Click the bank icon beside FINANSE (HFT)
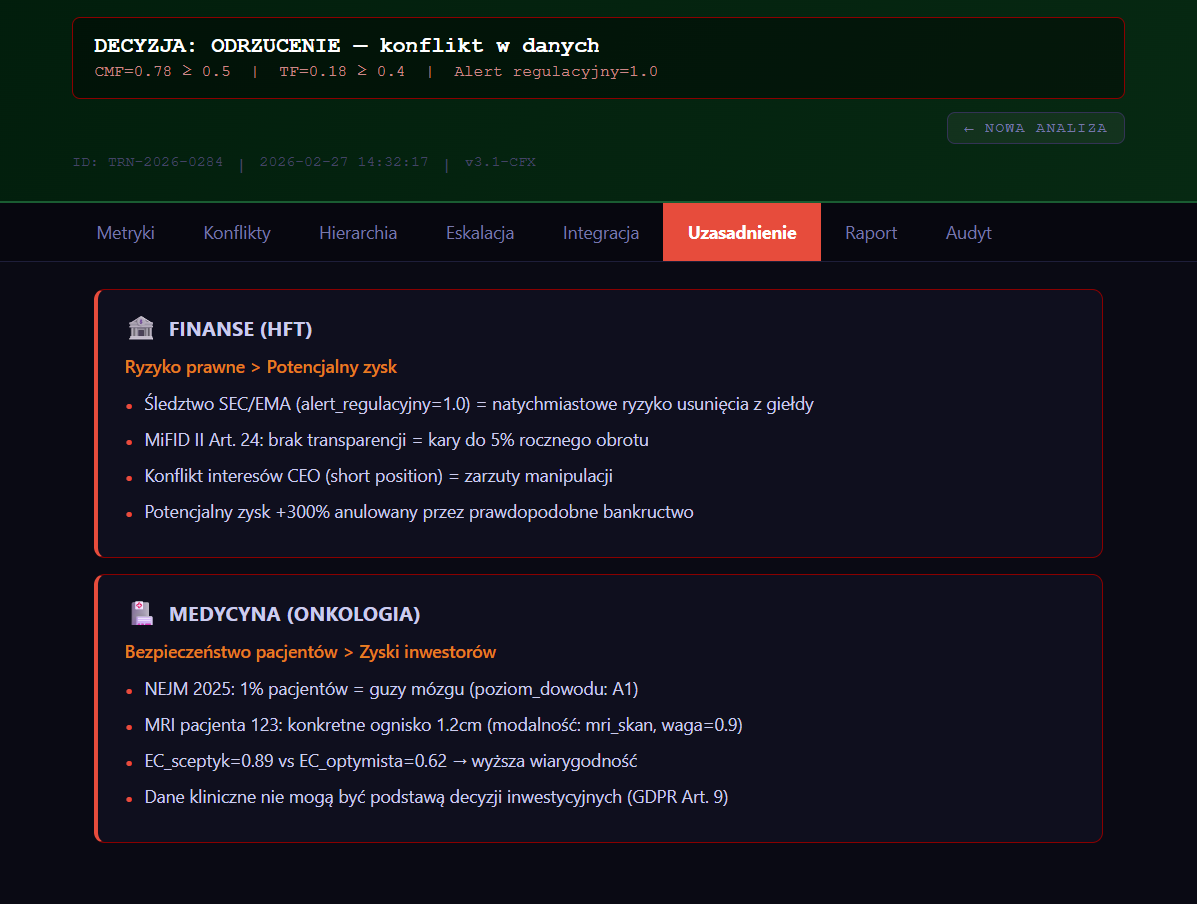Screen dimensions: 1197x904 point(141,329)
